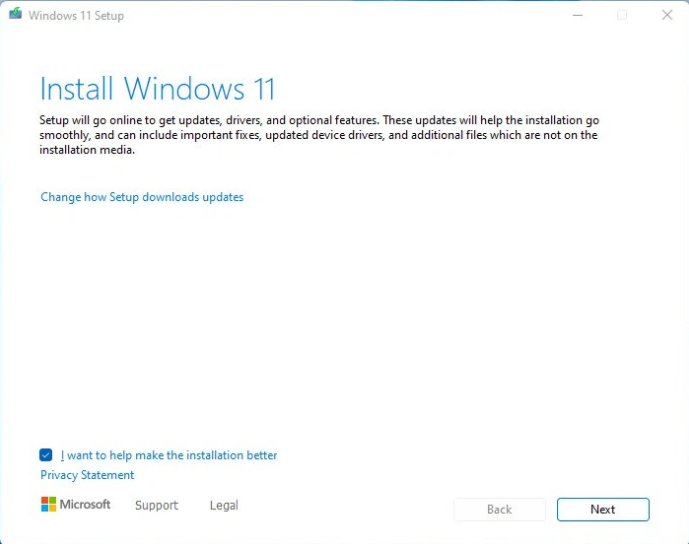Click the disabled Back button
This screenshot has height=544, width=689.
[x=499, y=509]
